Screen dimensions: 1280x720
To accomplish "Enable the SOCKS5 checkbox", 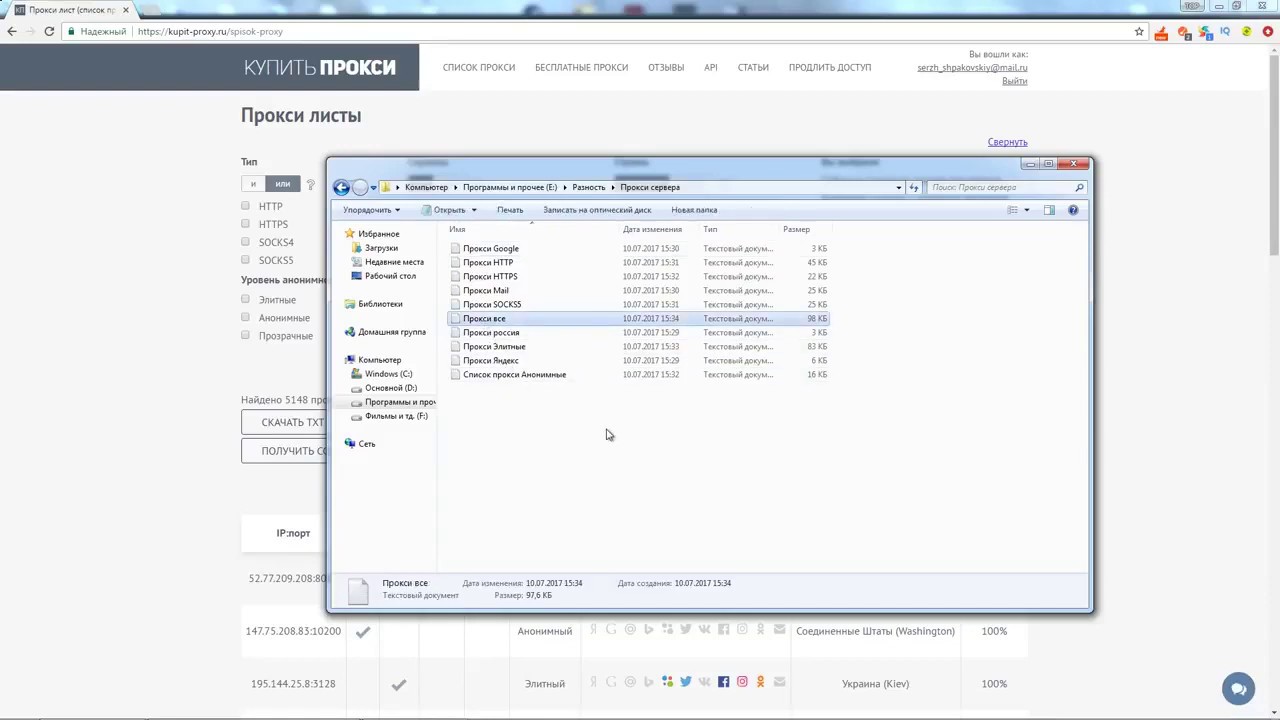I will [245, 260].
